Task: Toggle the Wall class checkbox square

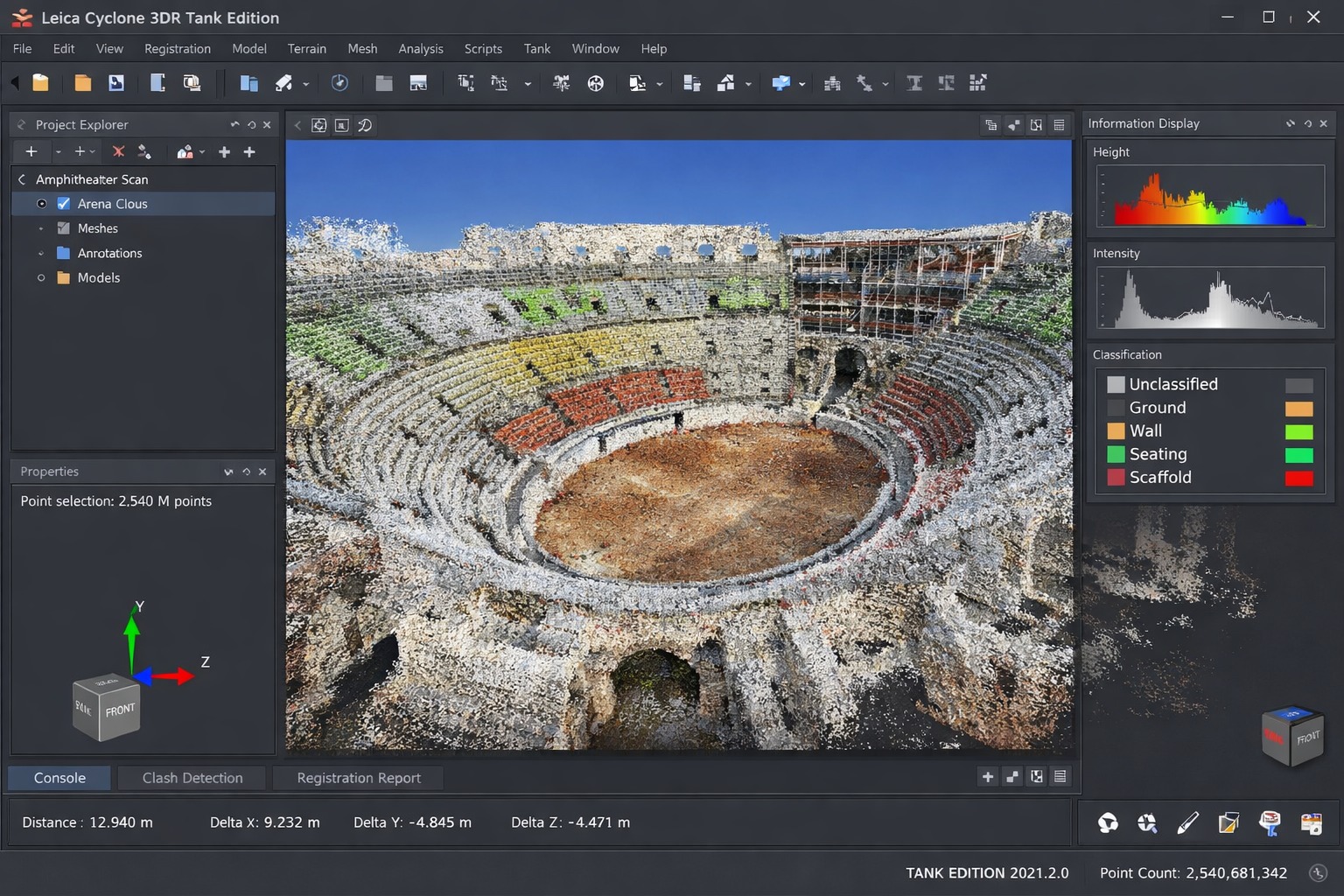Action: [x=1116, y=430]
